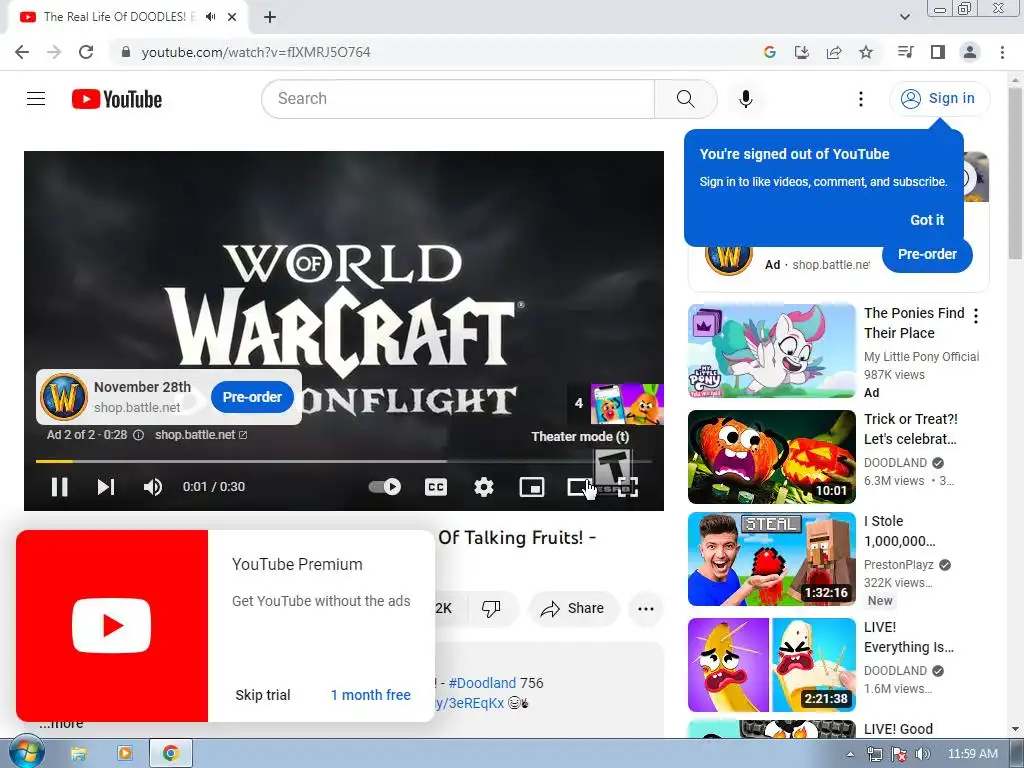Open the shop.battle.net ad link in player
The image size is (1024, 768).
click(x=200, y=435)
